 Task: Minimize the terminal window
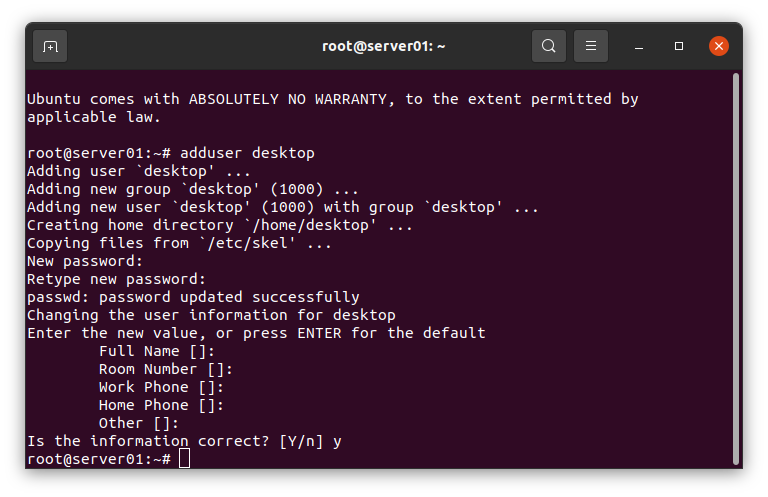pyautogui.click(x=639, y=47)
